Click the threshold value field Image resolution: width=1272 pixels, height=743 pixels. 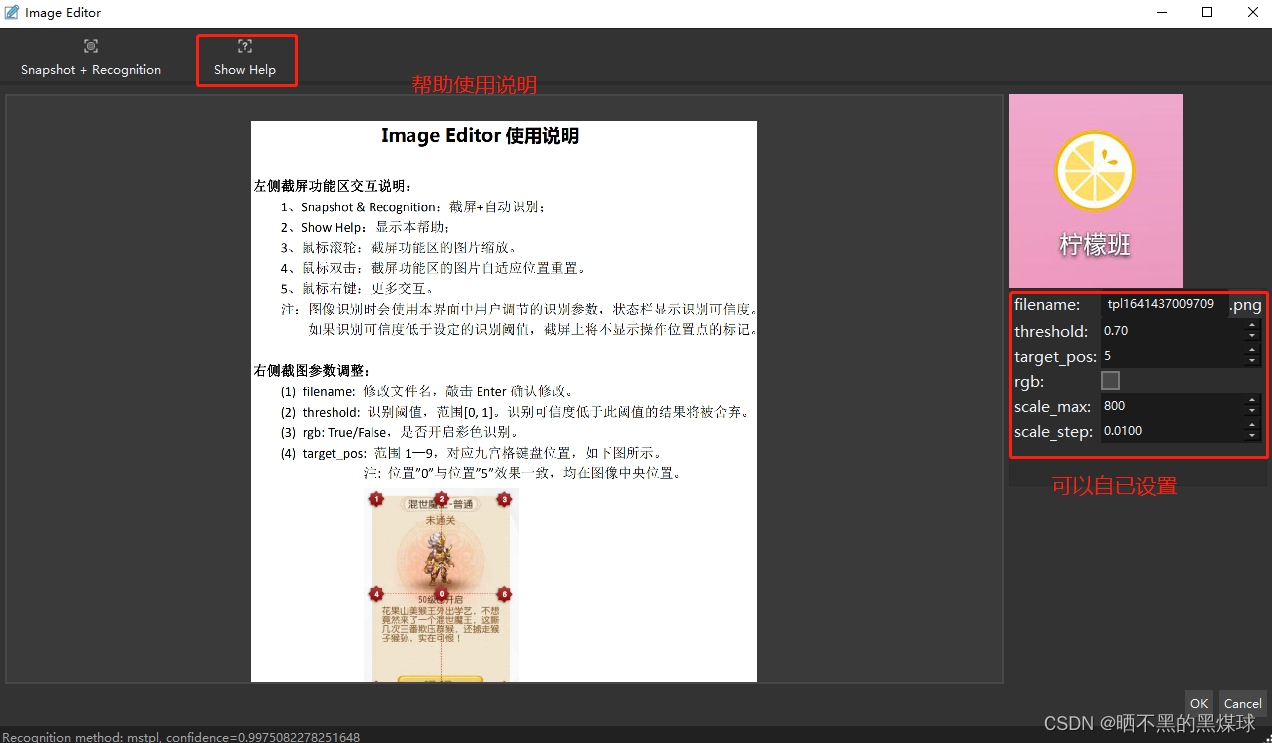pos(1172,330)
